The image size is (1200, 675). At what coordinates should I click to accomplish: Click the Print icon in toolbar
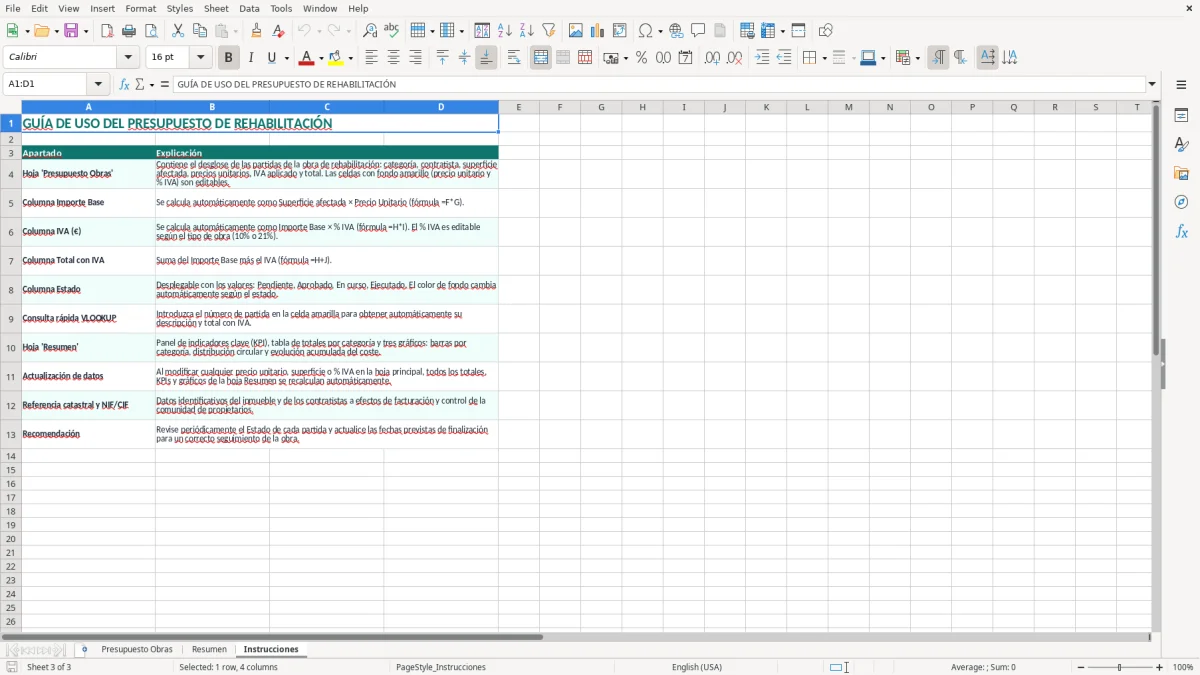(129, 31)
